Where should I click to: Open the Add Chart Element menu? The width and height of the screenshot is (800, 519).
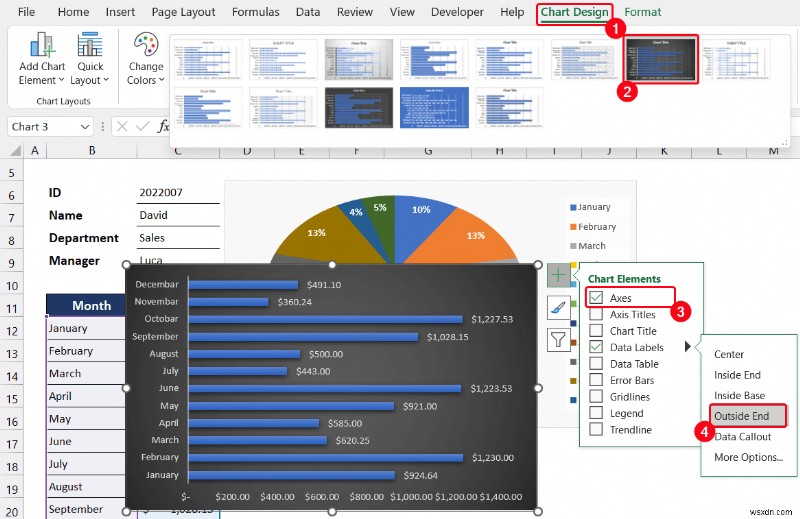[42, 59]
